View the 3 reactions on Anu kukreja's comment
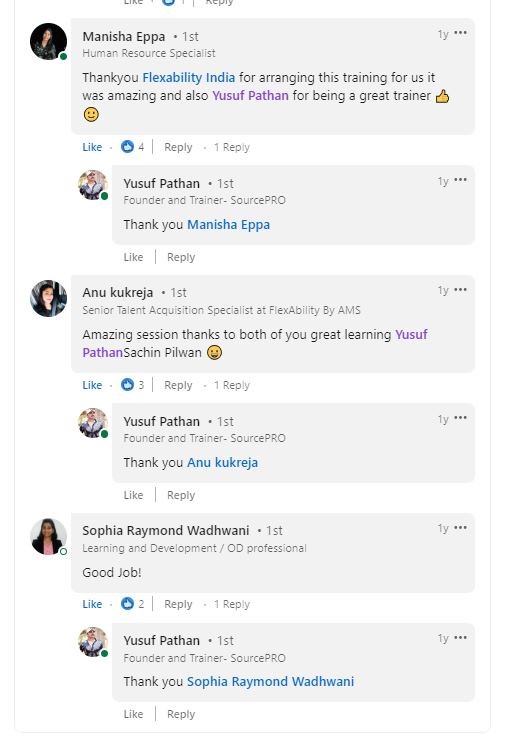 click(132, 385)
